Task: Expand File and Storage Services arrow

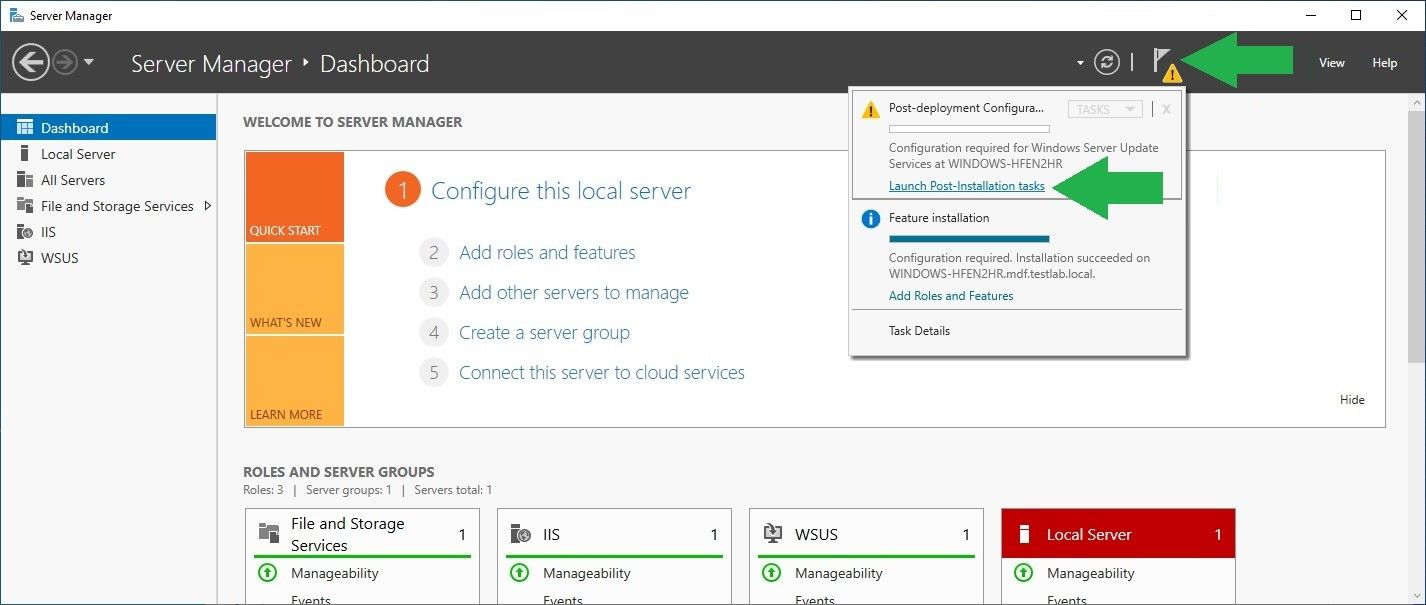Action: click(208, 206)
